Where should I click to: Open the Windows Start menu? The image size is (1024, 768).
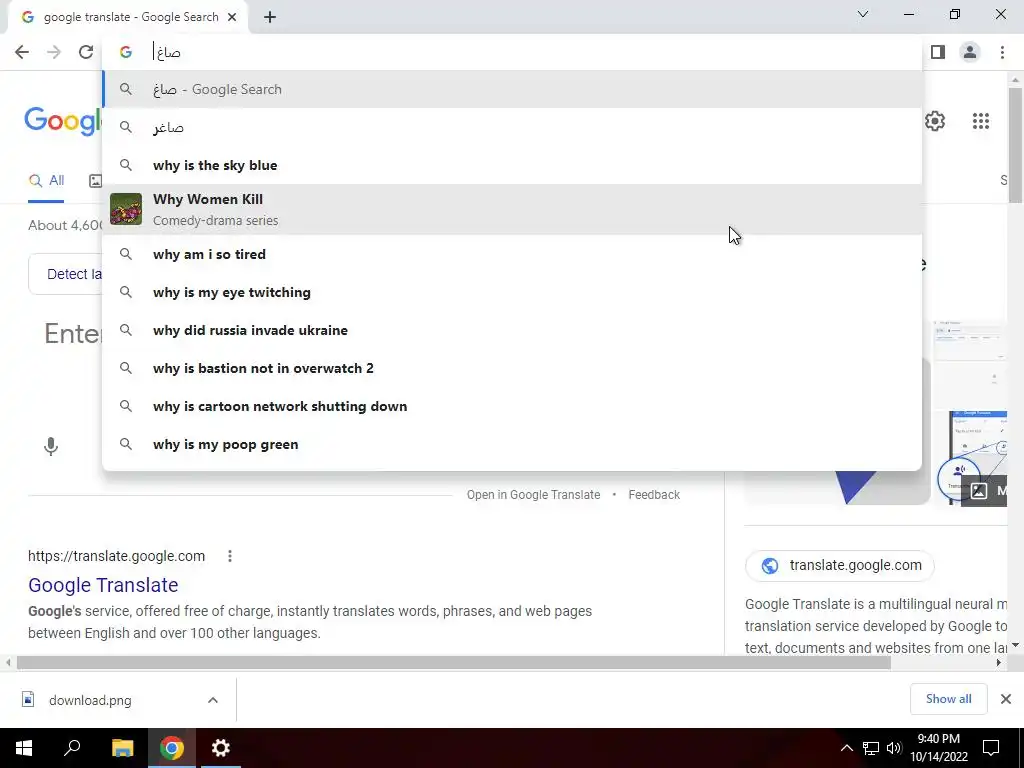(x=24, y=748)
